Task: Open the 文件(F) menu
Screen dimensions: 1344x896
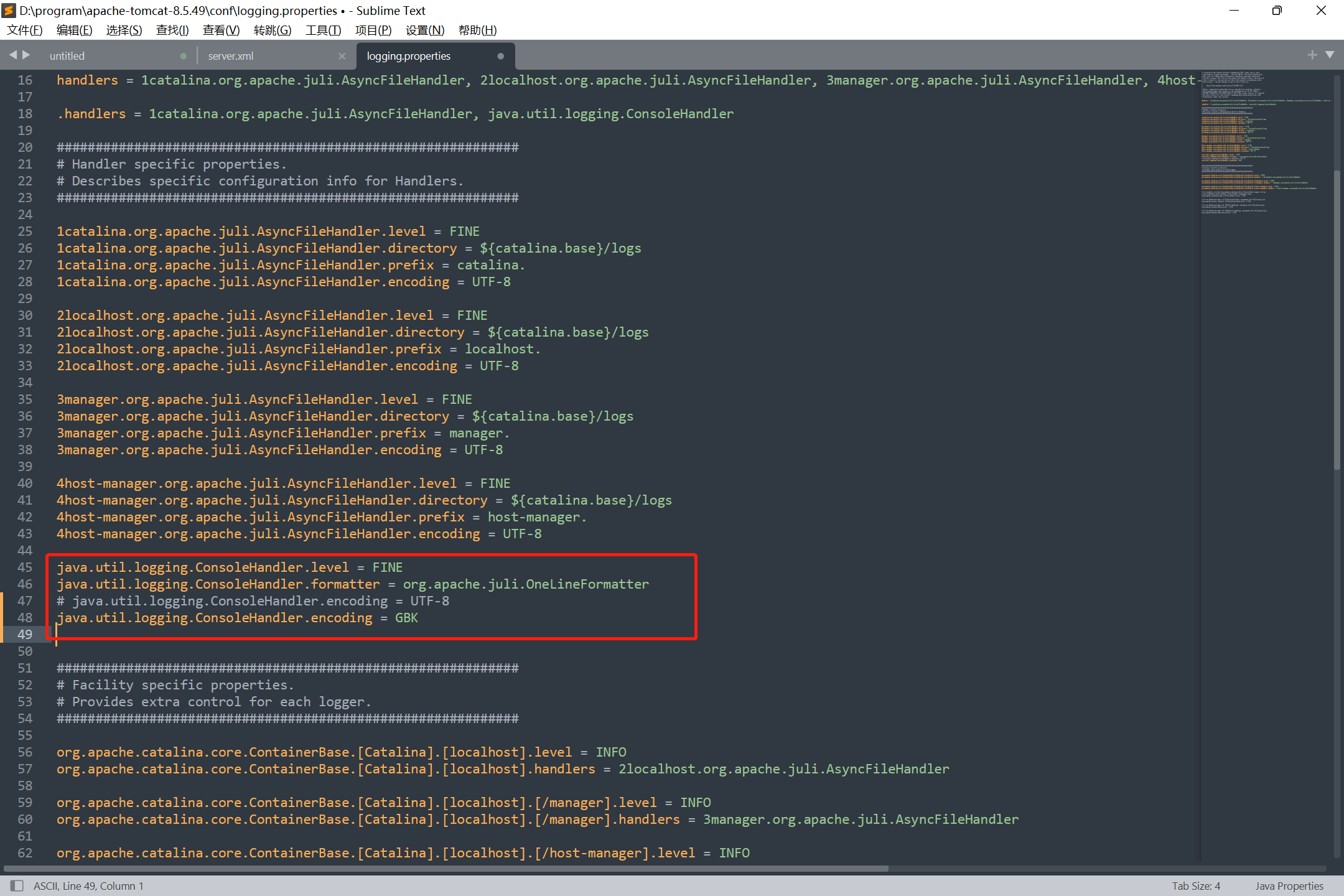Action: pyautogui.click(x=25, y=30)
